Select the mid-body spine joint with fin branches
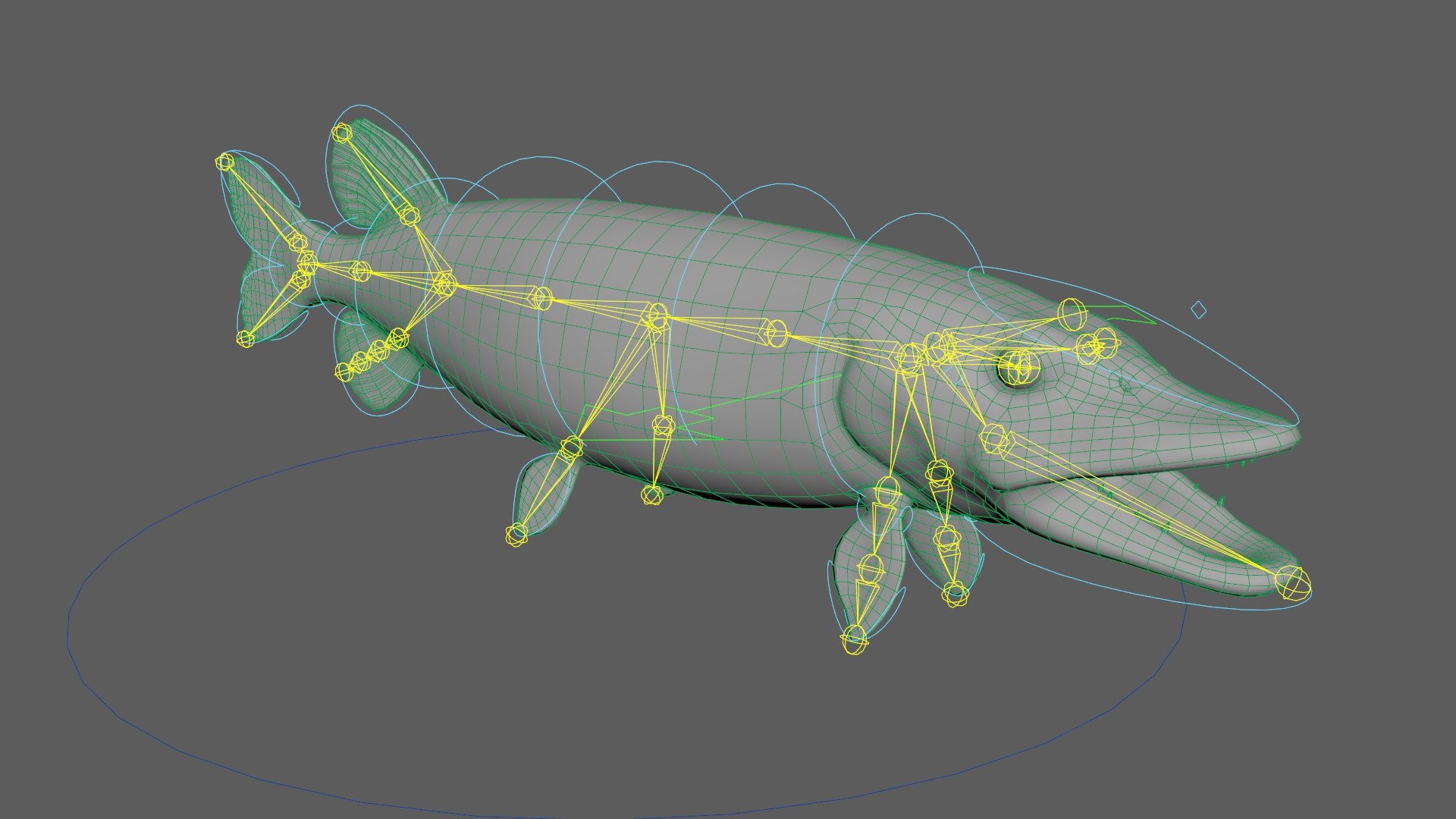 [657, 317]
